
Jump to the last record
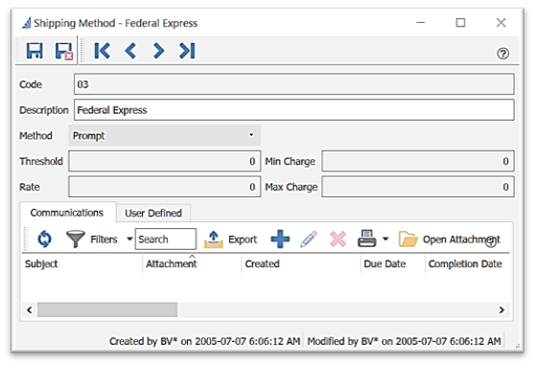click(187, 50)
